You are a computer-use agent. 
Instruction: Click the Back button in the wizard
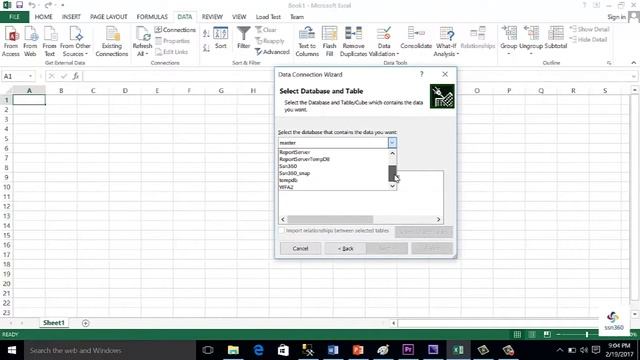coord(345,248)
